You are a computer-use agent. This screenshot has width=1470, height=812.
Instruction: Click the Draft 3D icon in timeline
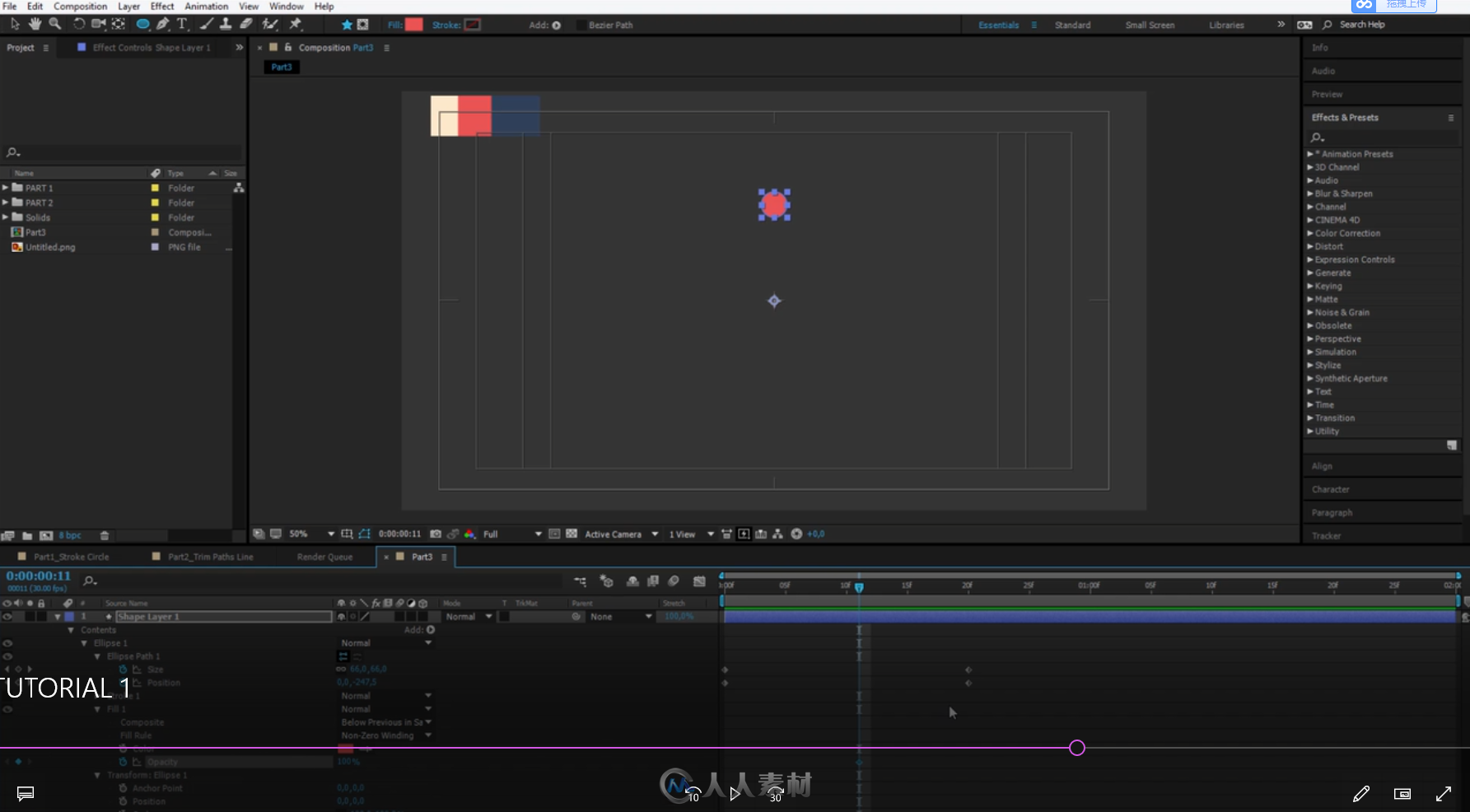[607, 581]
